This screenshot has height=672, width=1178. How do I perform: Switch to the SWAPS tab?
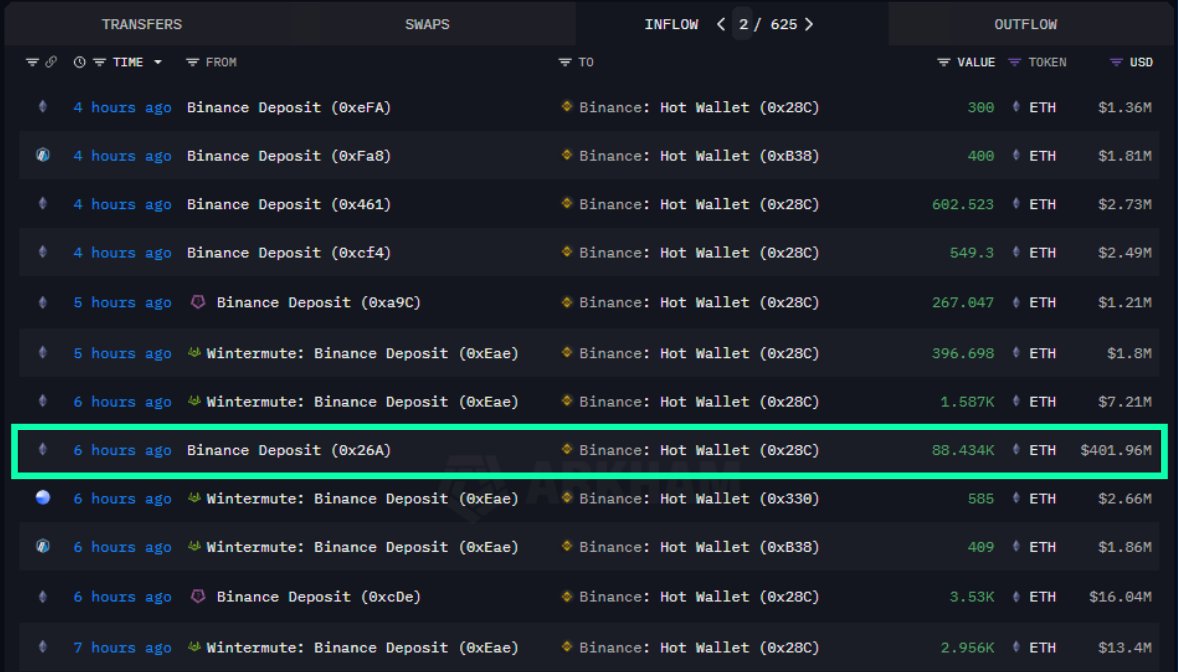(427, 24)
